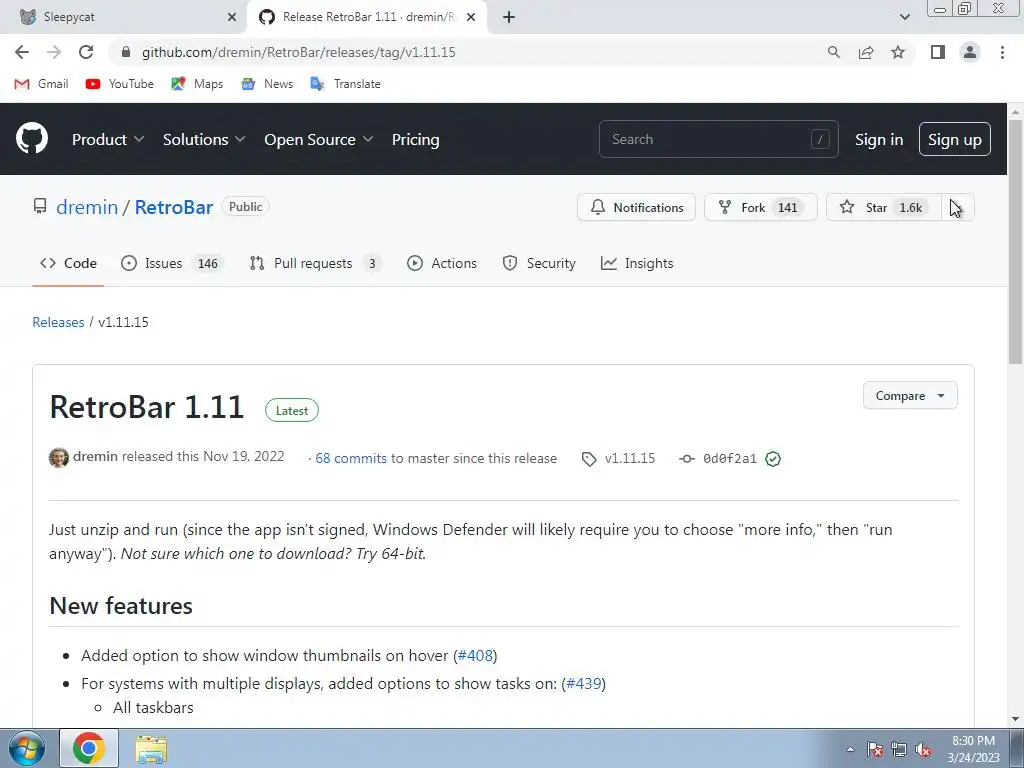Open the Pricing page
Viewport: 1024px width, 768px height.
pos(415,140)
